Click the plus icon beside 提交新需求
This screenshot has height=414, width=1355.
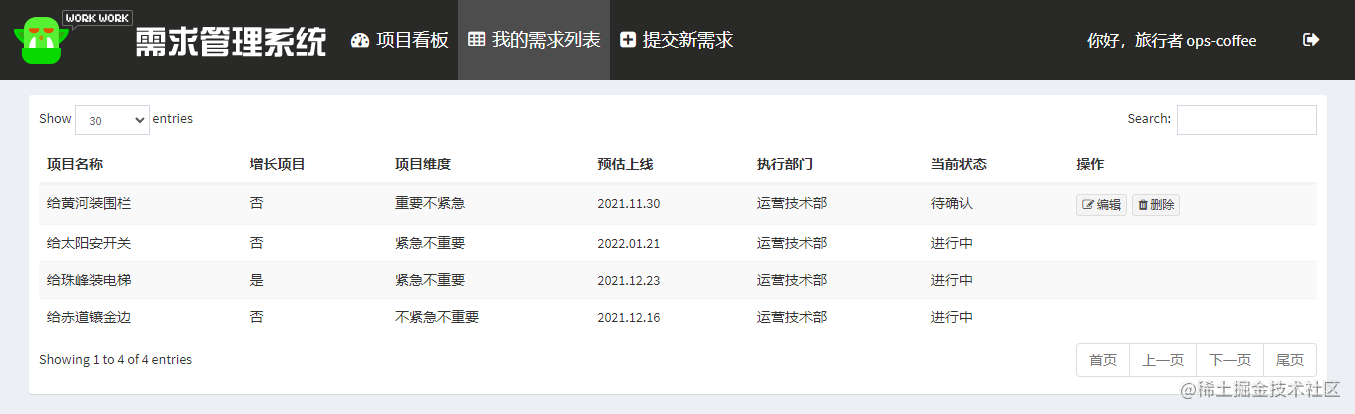(x=628, y=40)
